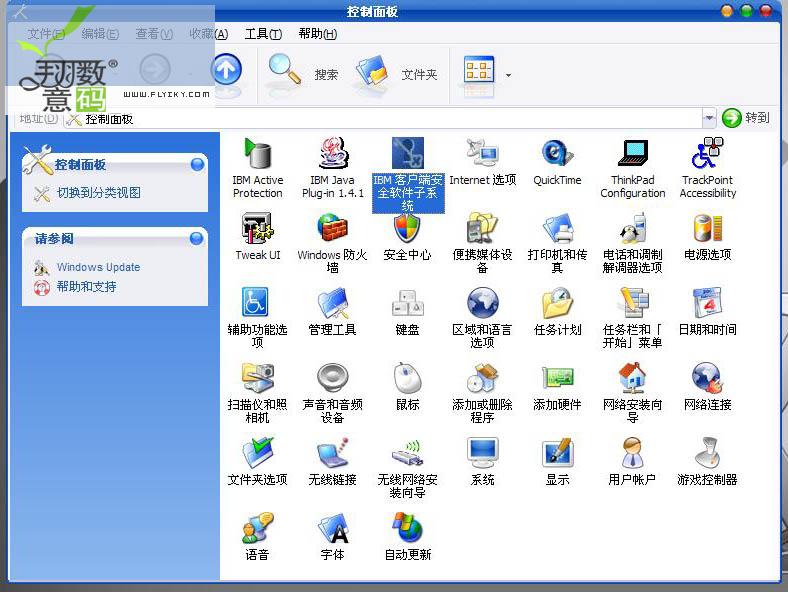Open 安全中心 shield icon
Viewport: 788px width, 592px height.
click(x=408, y=228)
